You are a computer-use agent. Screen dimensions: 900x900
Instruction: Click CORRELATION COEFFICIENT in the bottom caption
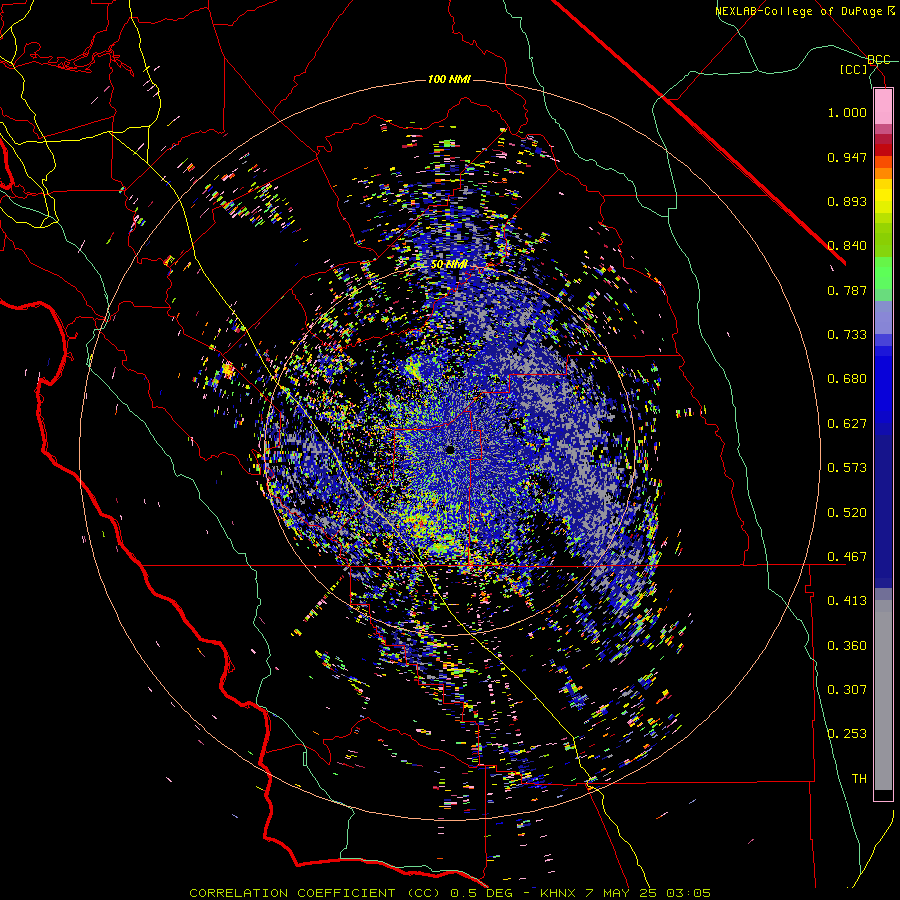point(292,893)
